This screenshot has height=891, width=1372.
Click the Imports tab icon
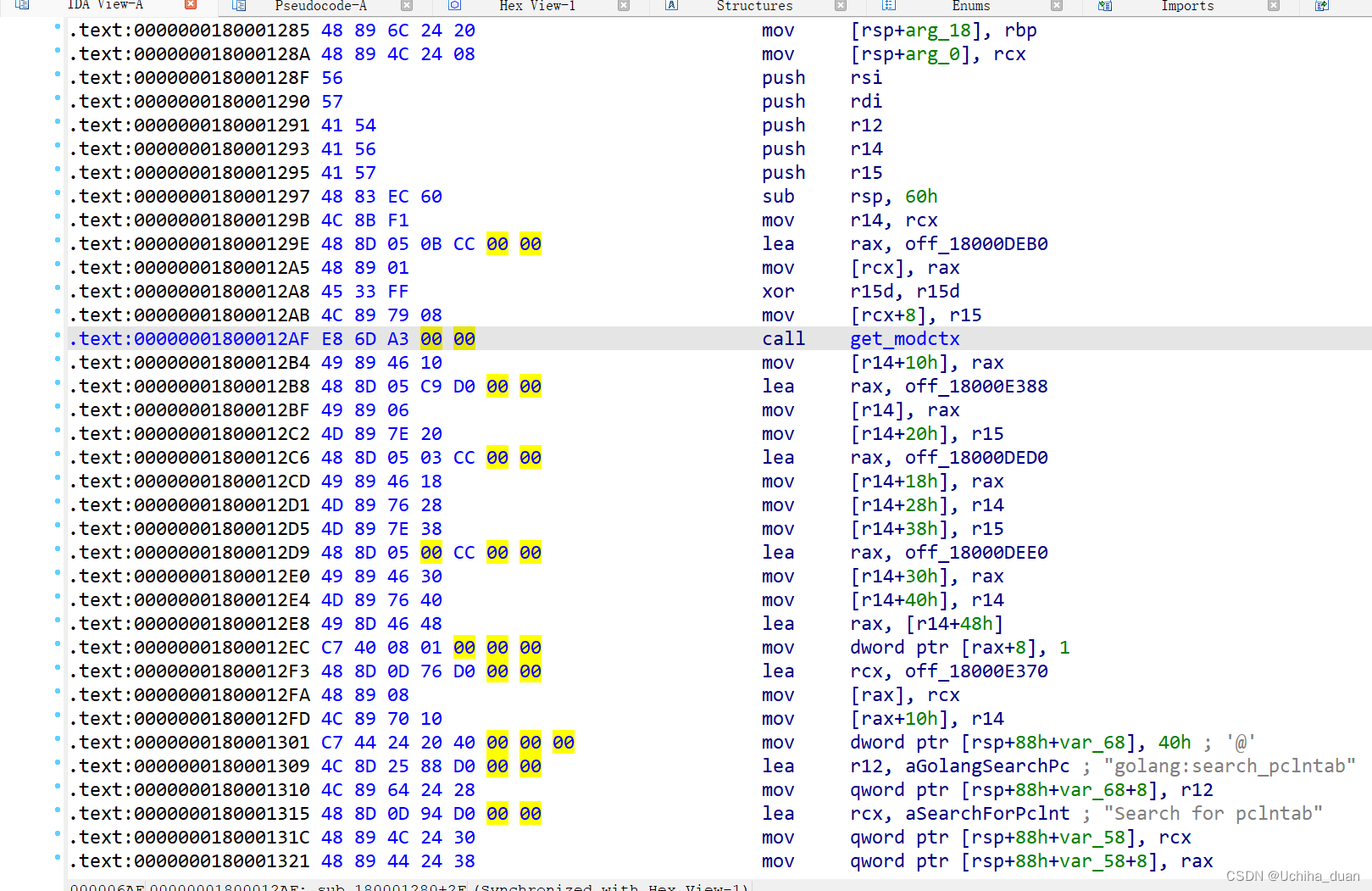point(1104,6)
